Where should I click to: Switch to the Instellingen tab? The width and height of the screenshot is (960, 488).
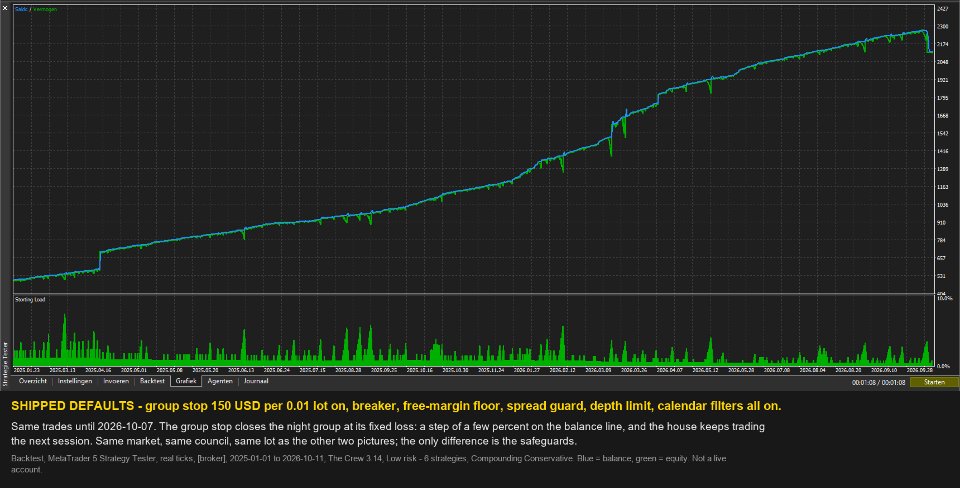coord(75,381)
